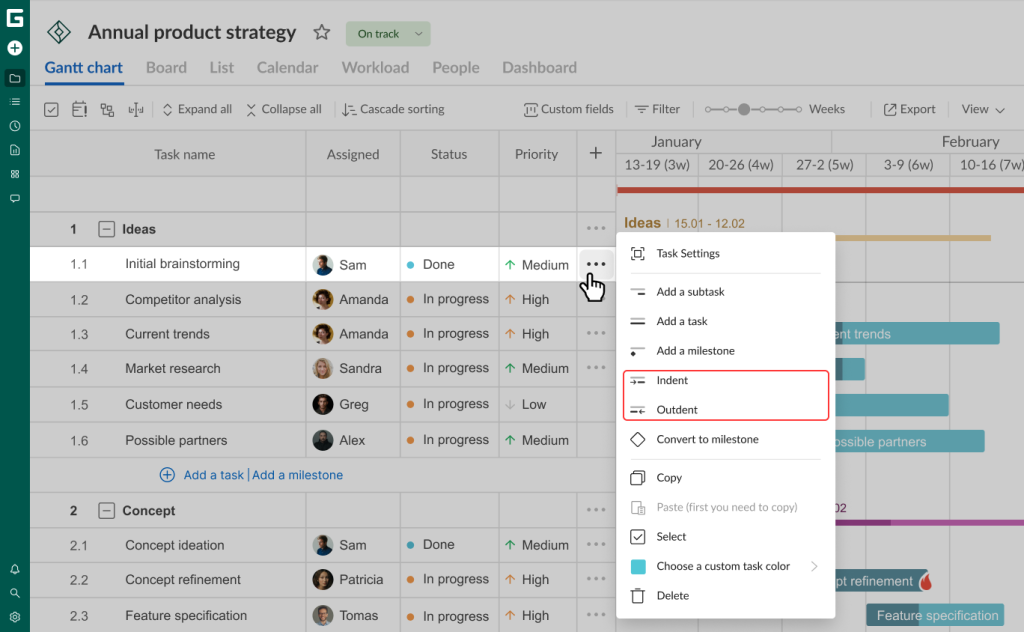Star the Annual product strategy project
This screenshot has height=632, width=1024.
click(x=321, y=32)
